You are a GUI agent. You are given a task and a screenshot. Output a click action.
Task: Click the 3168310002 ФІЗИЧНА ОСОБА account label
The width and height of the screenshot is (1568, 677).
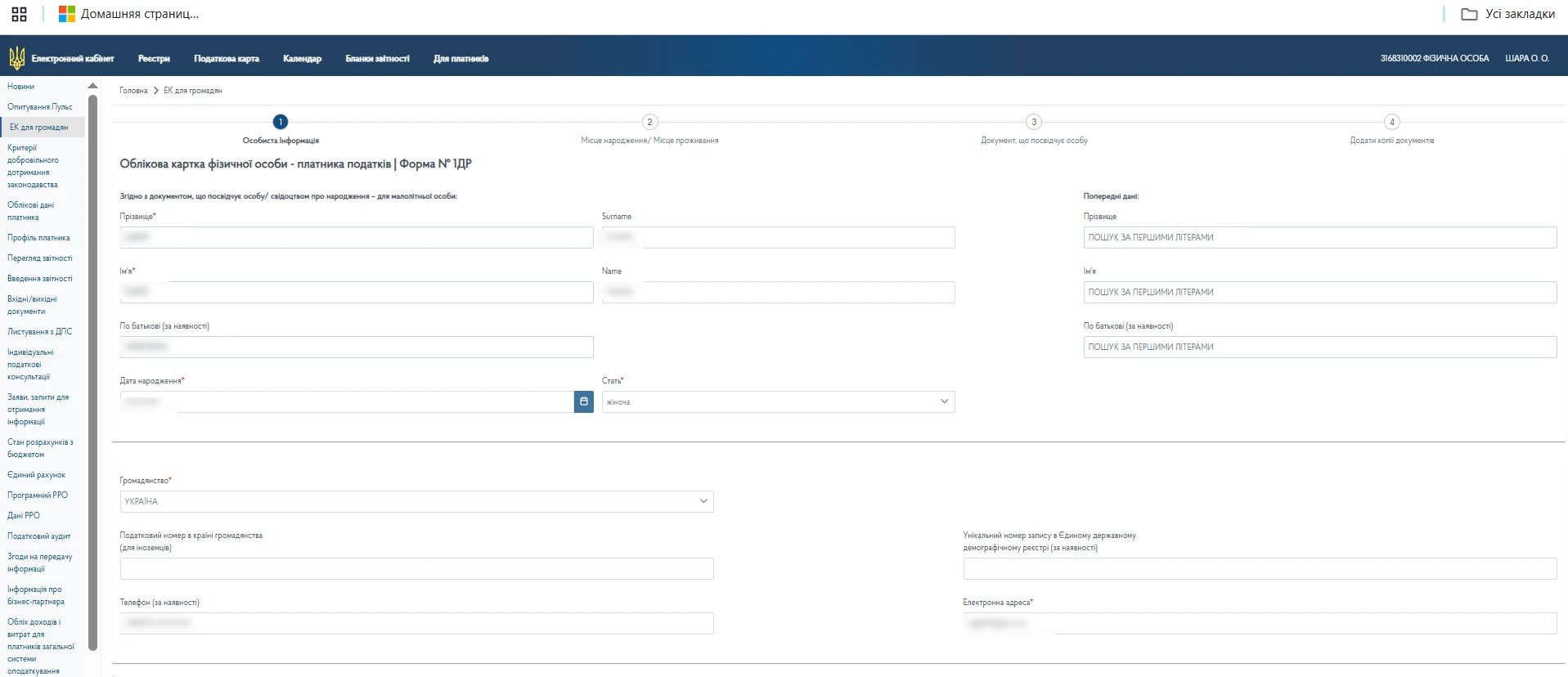click(x=1435, y=59)
